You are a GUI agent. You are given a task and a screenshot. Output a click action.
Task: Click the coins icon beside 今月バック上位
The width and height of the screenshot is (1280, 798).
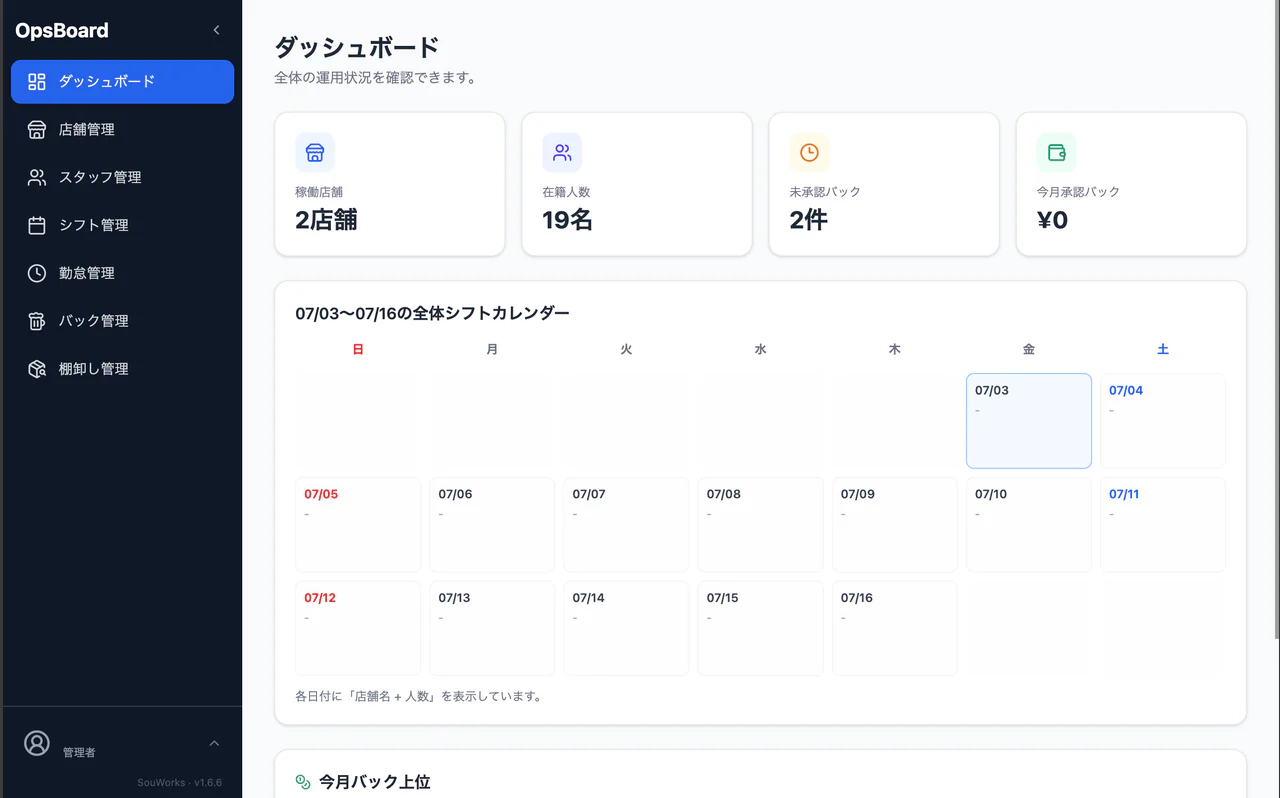303,782
